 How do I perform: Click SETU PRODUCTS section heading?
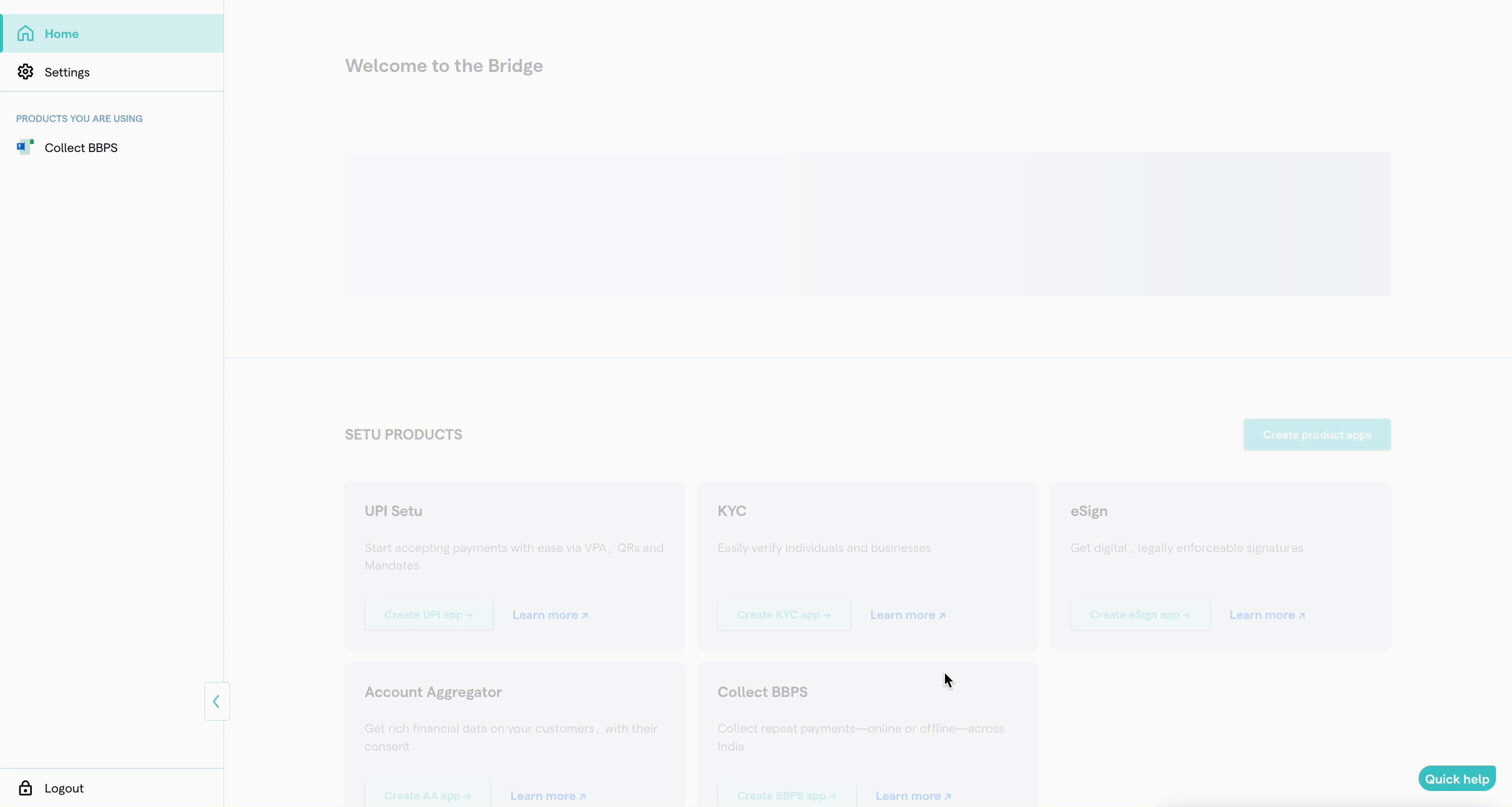point(403,434)
